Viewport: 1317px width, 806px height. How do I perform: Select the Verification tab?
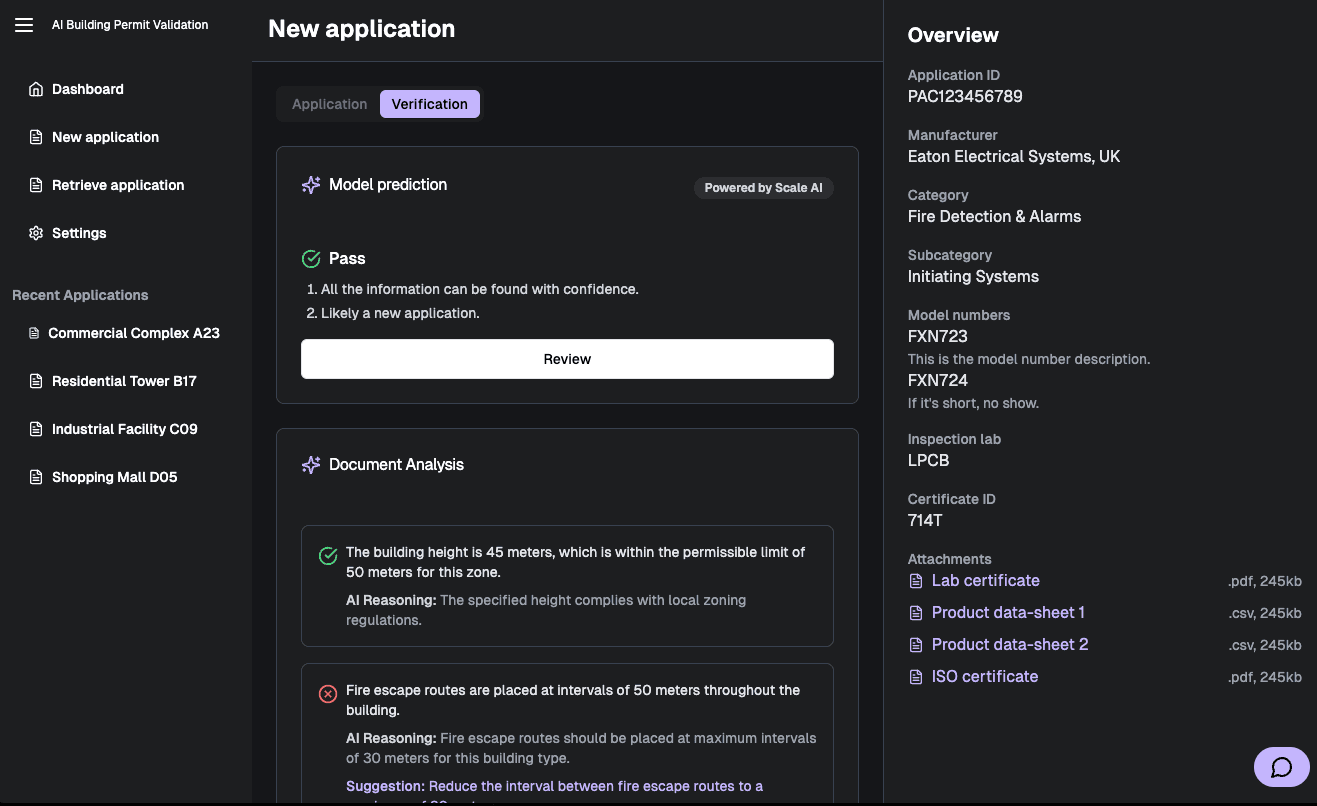coord(429,104)
